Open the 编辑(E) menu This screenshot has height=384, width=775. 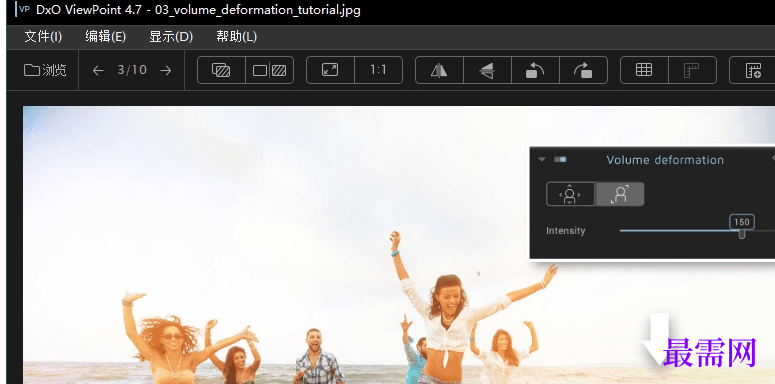[105, 37]
